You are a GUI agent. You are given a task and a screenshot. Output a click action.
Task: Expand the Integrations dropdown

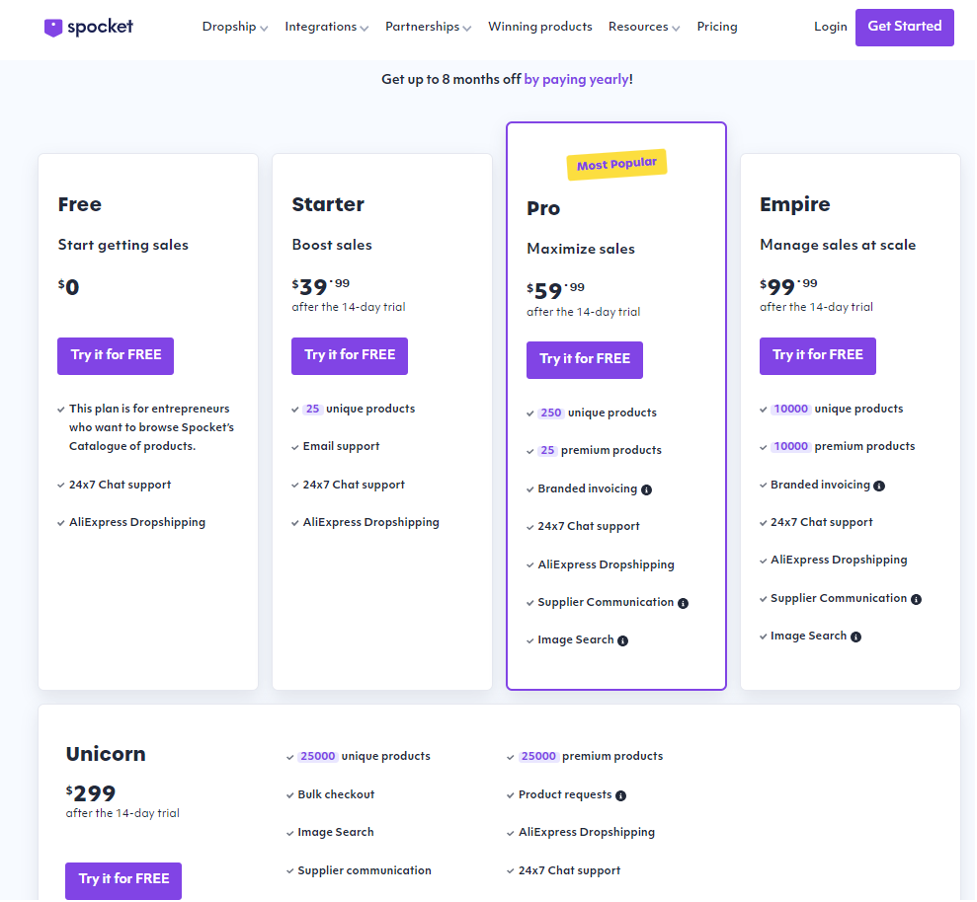[x=326, y=27]
